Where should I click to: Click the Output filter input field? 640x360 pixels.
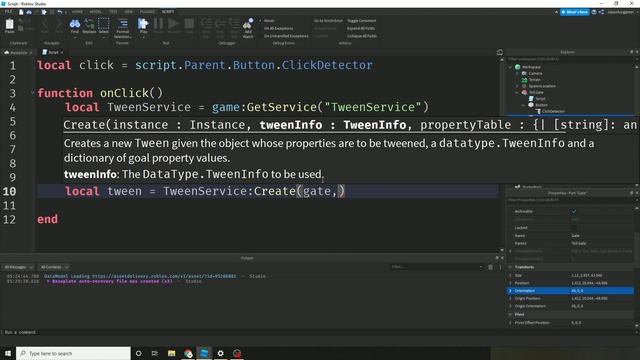tap(436, 267)
